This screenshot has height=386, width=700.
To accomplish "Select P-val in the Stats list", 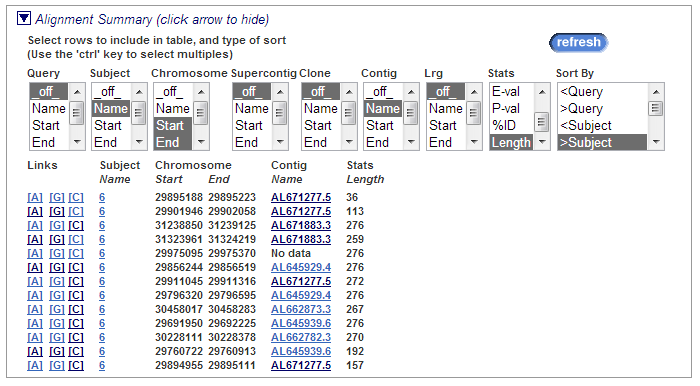I will (x=512, y=108).
